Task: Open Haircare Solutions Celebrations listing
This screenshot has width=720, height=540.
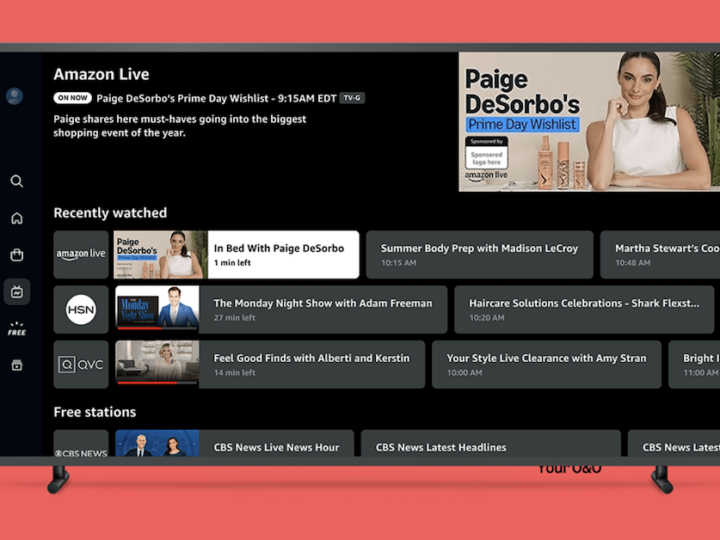Action: click(x=567, y=309)
